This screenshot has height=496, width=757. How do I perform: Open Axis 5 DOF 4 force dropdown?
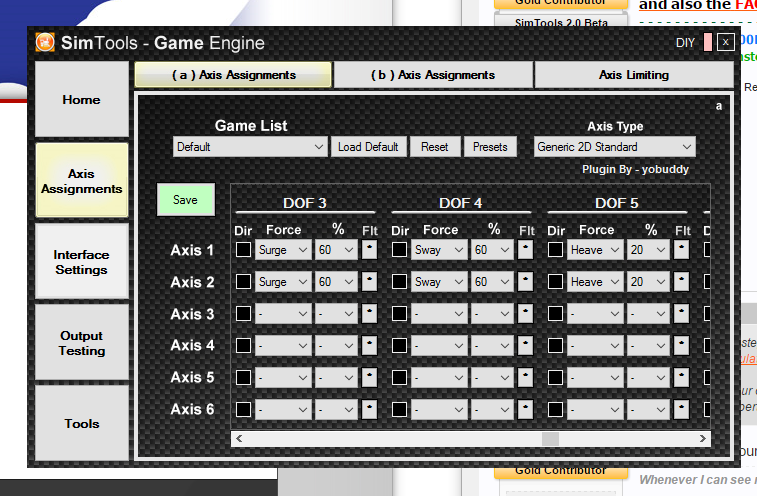tap(439, 377)
